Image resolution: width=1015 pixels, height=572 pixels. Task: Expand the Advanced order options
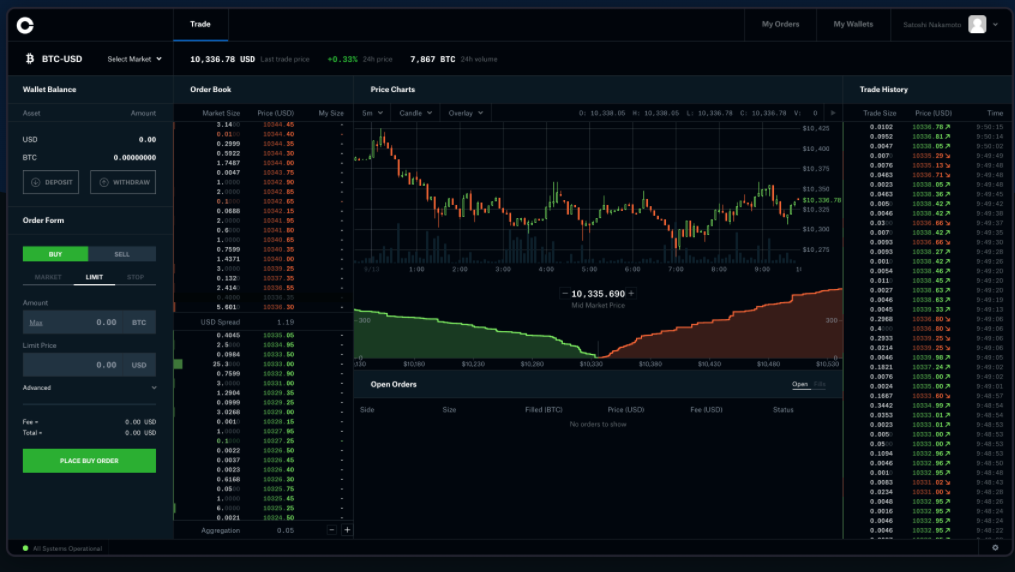89,388
